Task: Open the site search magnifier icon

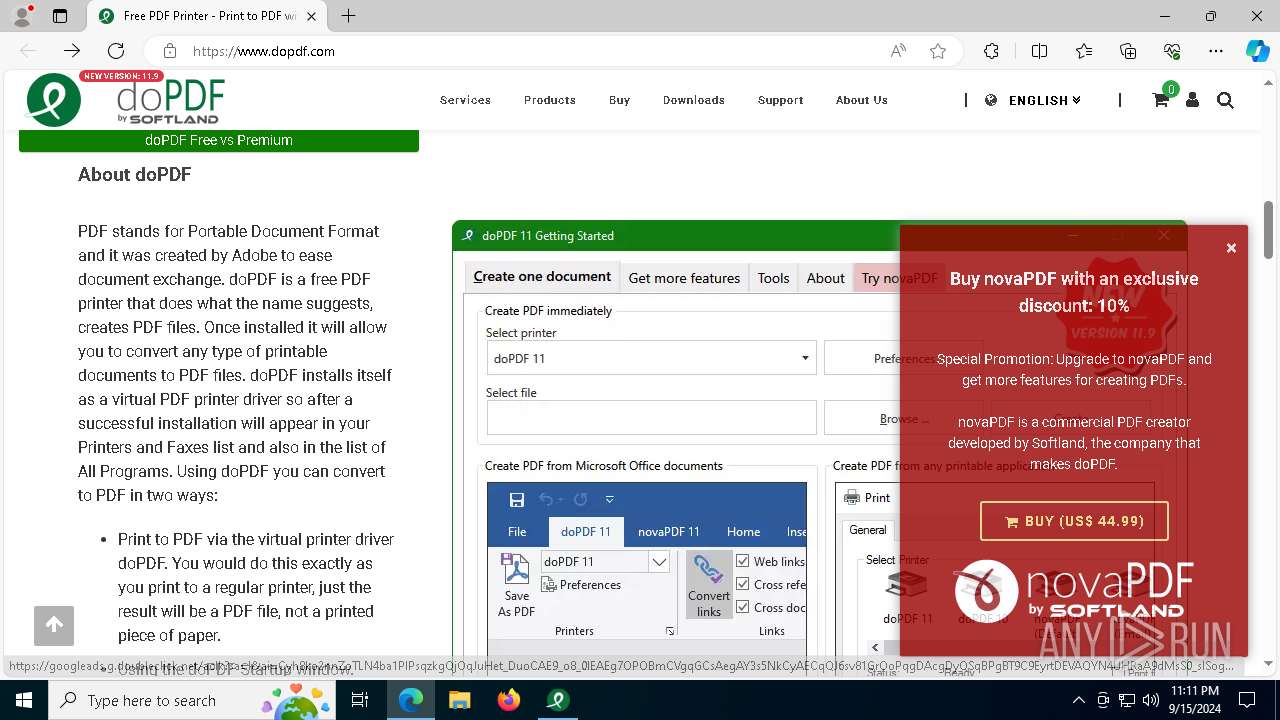Action: [x=1225, y=100]
